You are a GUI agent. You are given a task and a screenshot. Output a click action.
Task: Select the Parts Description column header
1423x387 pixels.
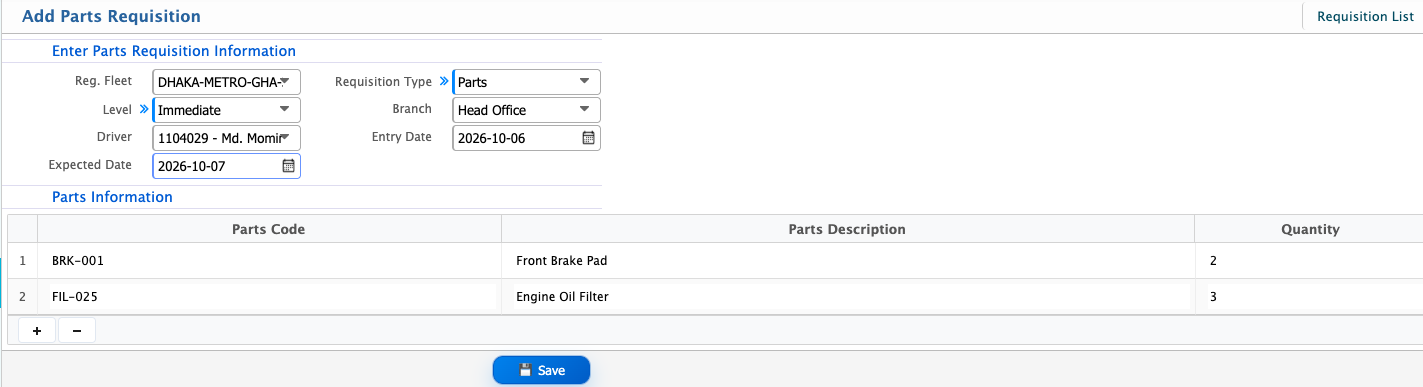coord(847,229)
